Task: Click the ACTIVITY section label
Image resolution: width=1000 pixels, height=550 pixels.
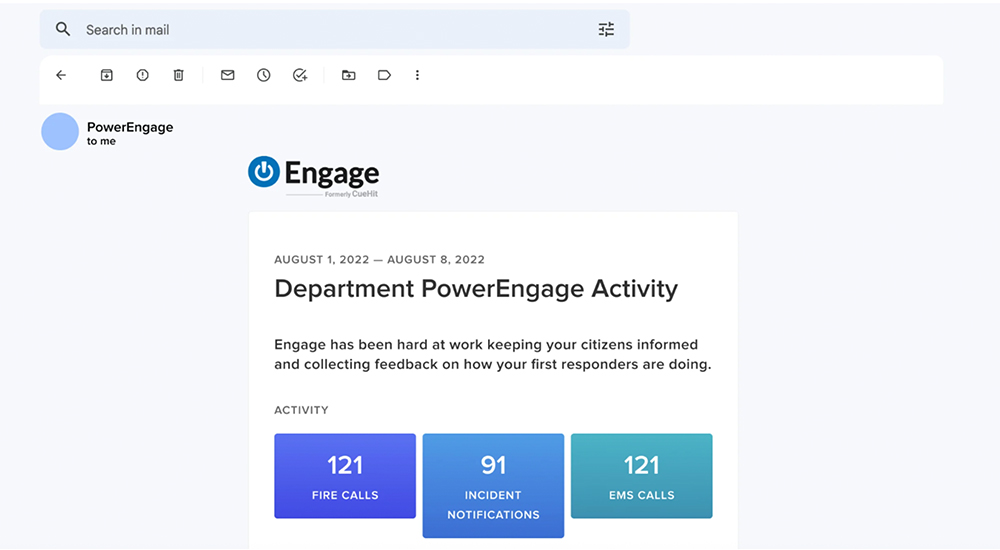Action: pyautogui.click(x=301, y=410)
